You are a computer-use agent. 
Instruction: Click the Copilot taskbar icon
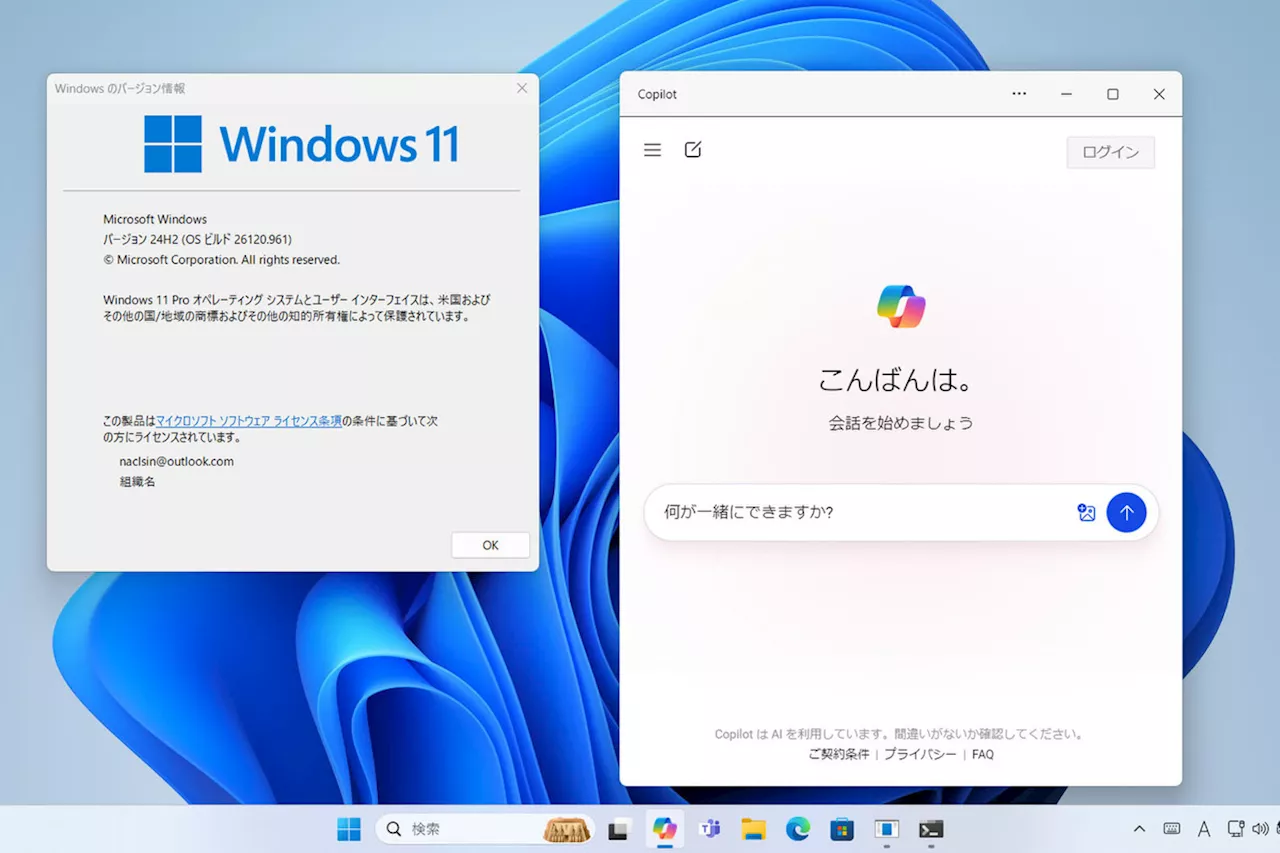665,829
